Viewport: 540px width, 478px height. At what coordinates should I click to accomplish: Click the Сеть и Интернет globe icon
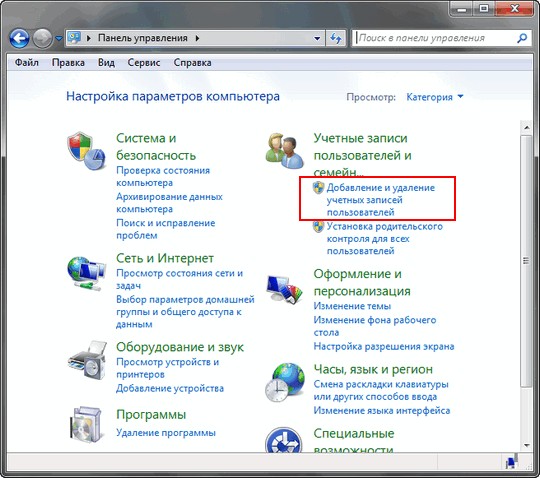pyautogui.click(x=86, y=273)
